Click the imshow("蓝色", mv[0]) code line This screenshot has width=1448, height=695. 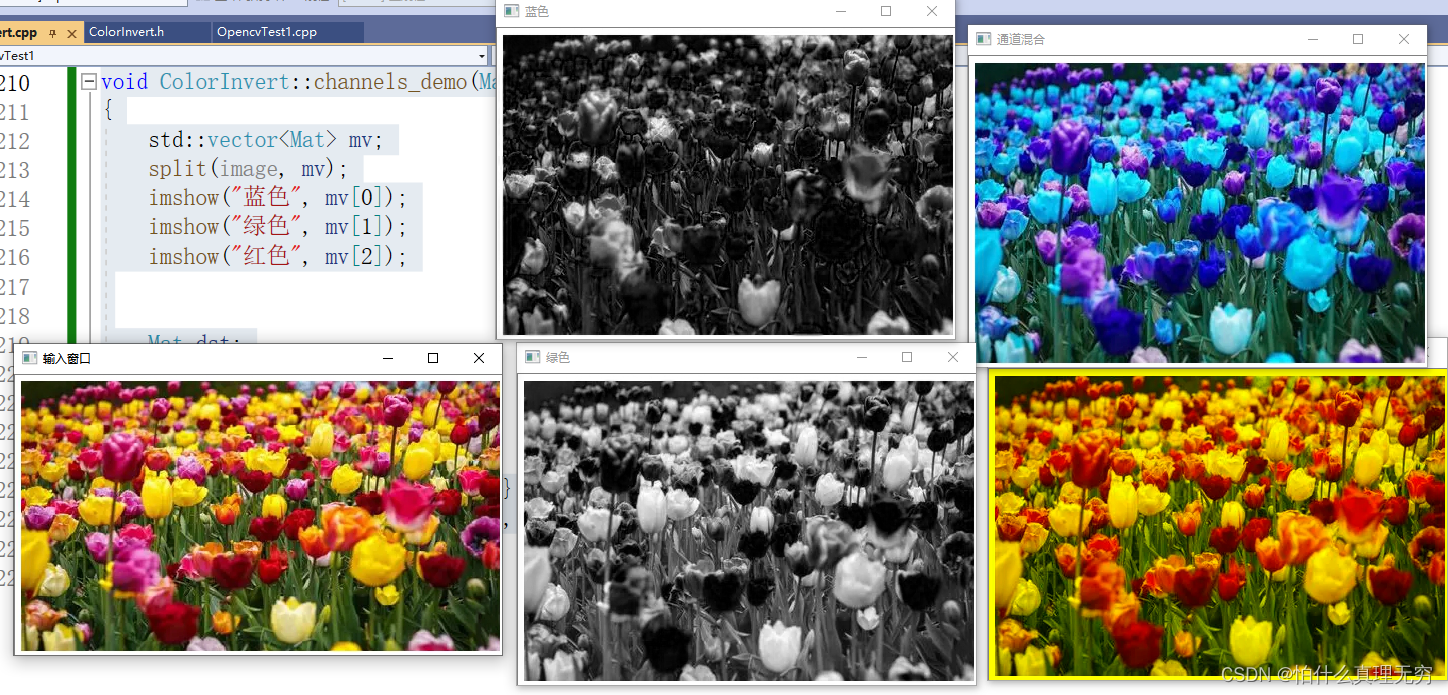point(278,198)
